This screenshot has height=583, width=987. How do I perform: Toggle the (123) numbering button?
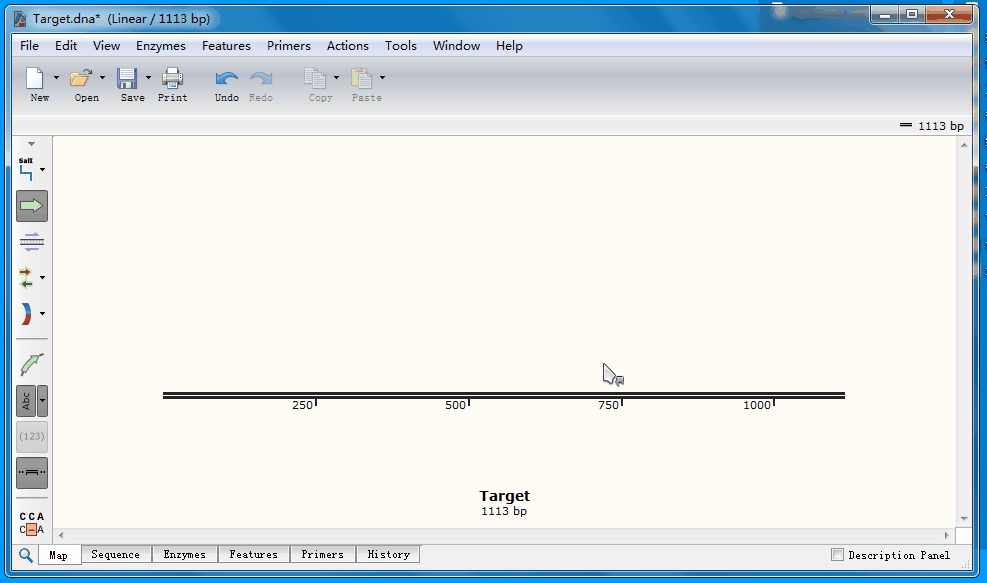[x=32, y=437]
